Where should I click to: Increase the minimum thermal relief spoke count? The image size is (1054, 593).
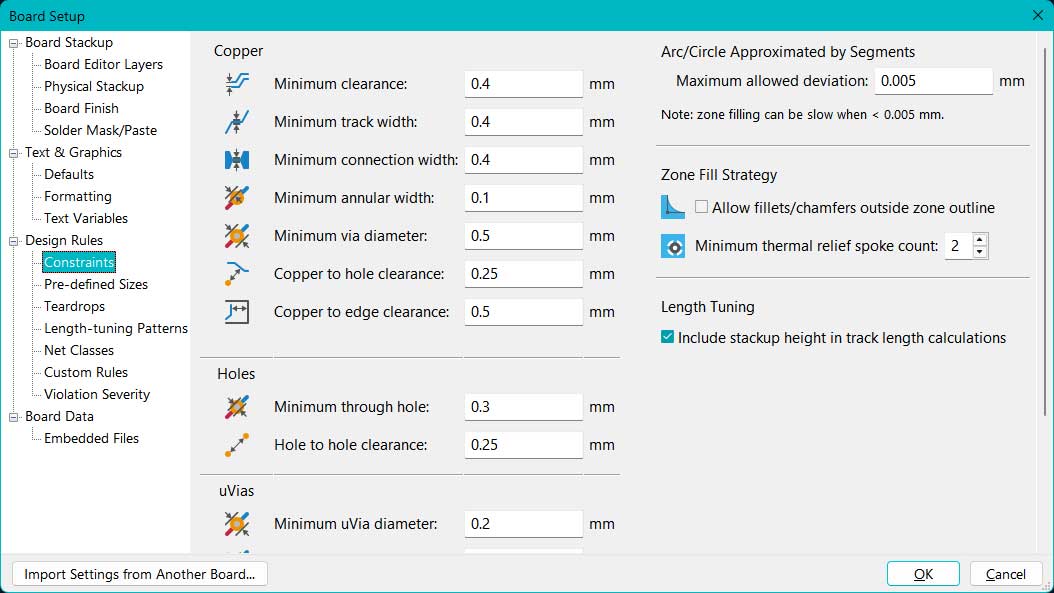point(980,240)
